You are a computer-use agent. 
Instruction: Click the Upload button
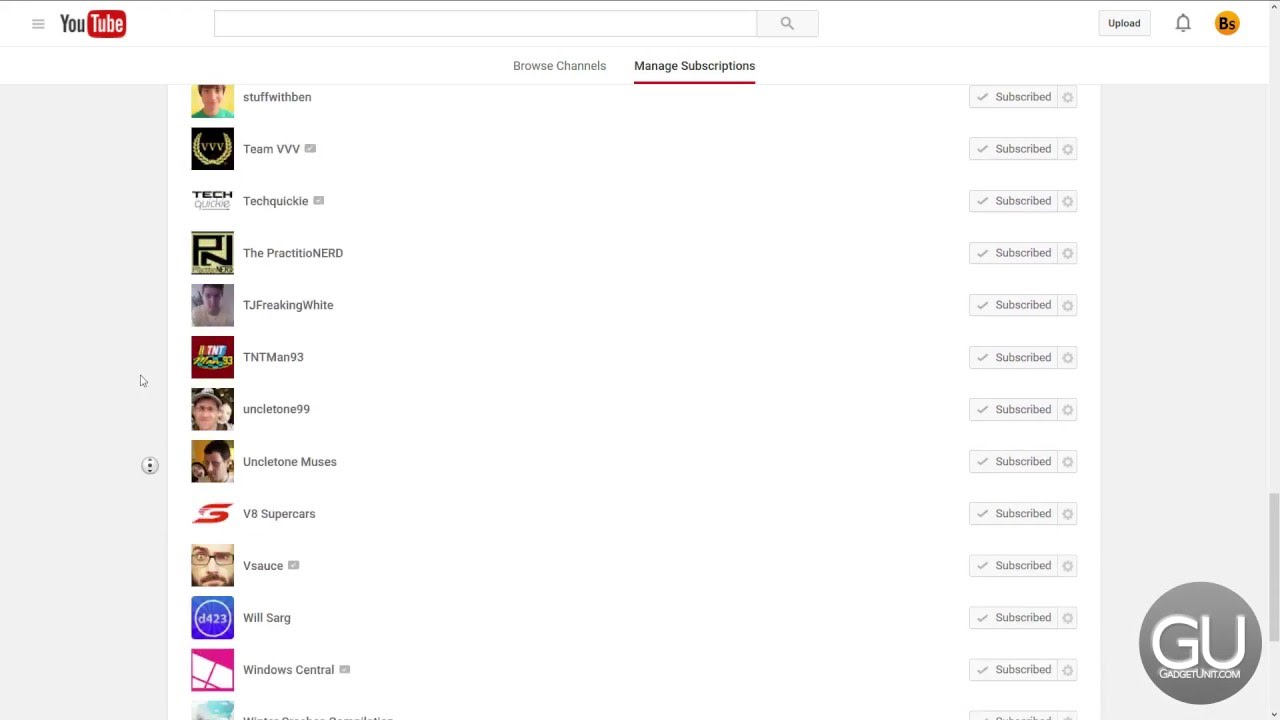(1124, 23)
